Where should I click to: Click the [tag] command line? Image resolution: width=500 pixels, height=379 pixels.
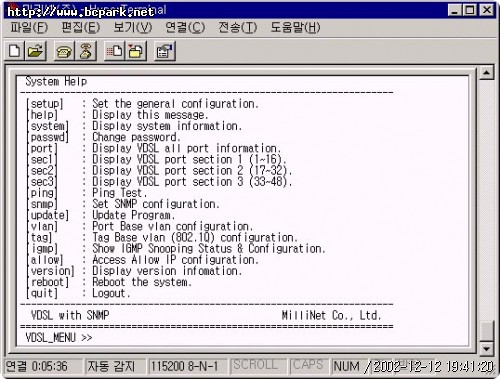coord(162,238)
